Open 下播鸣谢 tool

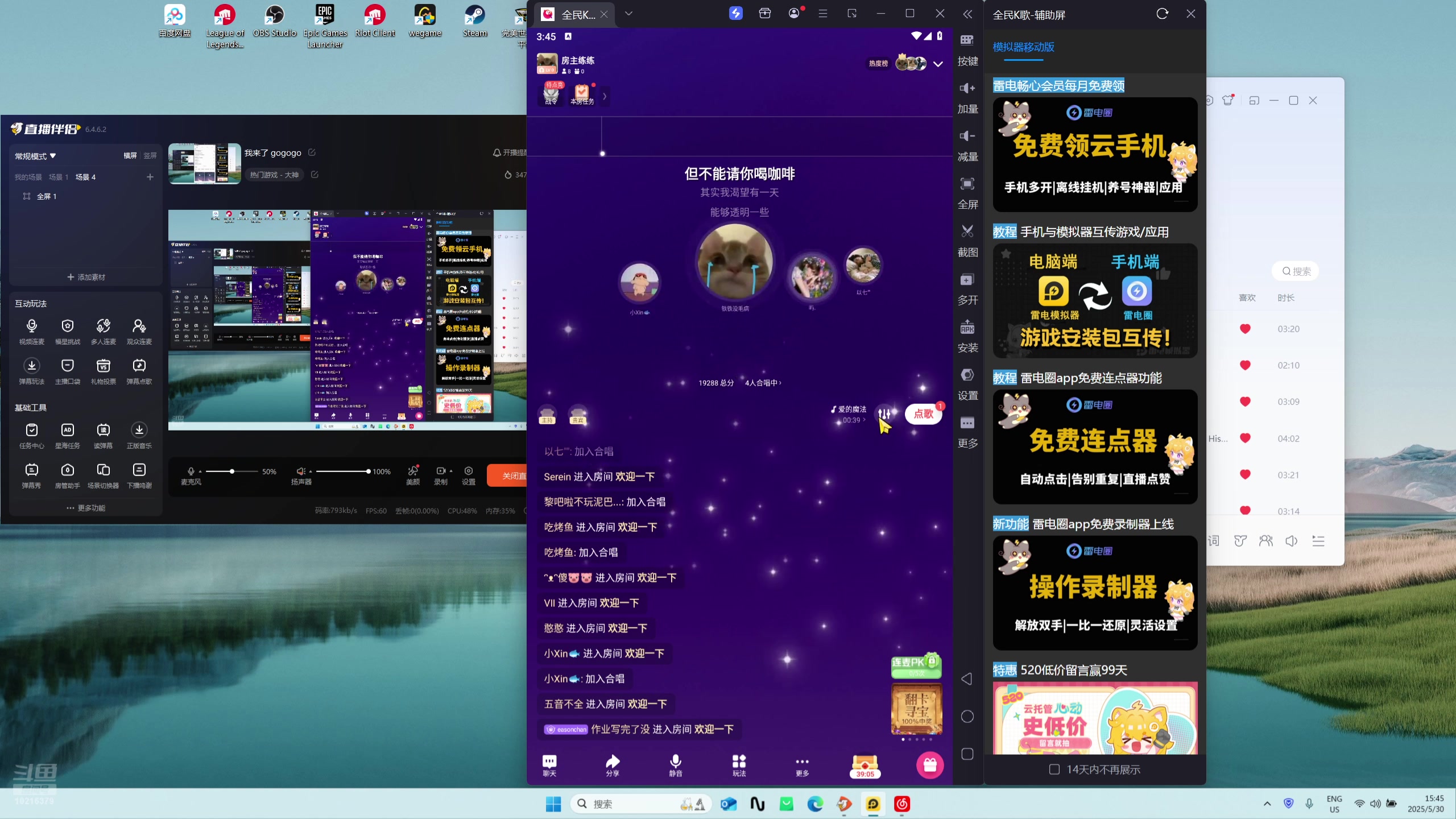click(139, 475)
